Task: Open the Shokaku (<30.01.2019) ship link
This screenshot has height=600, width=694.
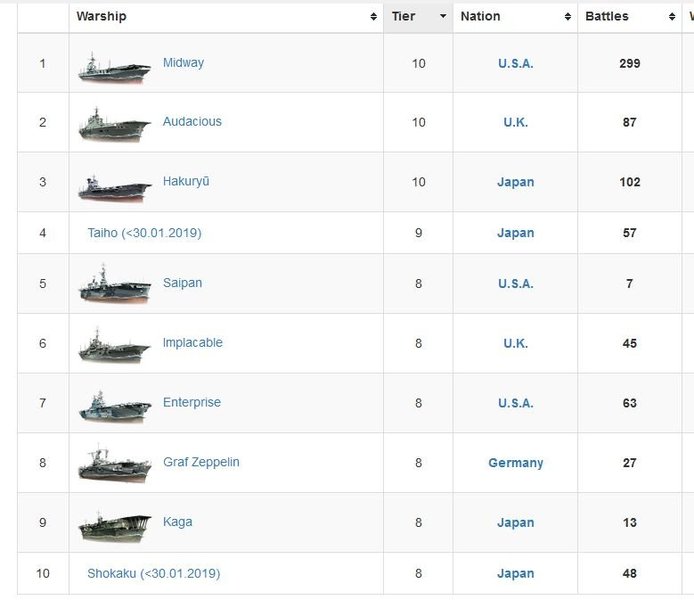Action: pyautogui.click(x=153, y=574)
